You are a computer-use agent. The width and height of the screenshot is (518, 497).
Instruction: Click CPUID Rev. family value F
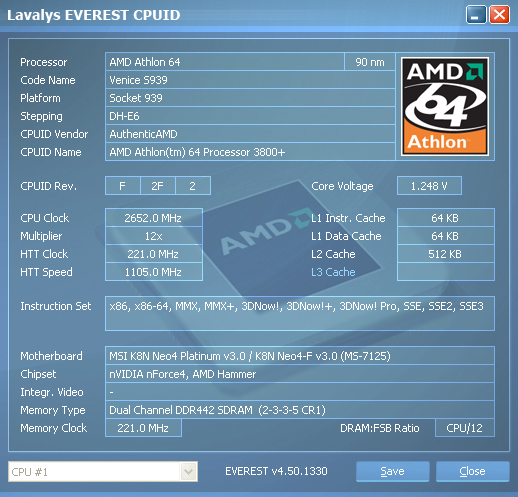click(x=123, y=186)
